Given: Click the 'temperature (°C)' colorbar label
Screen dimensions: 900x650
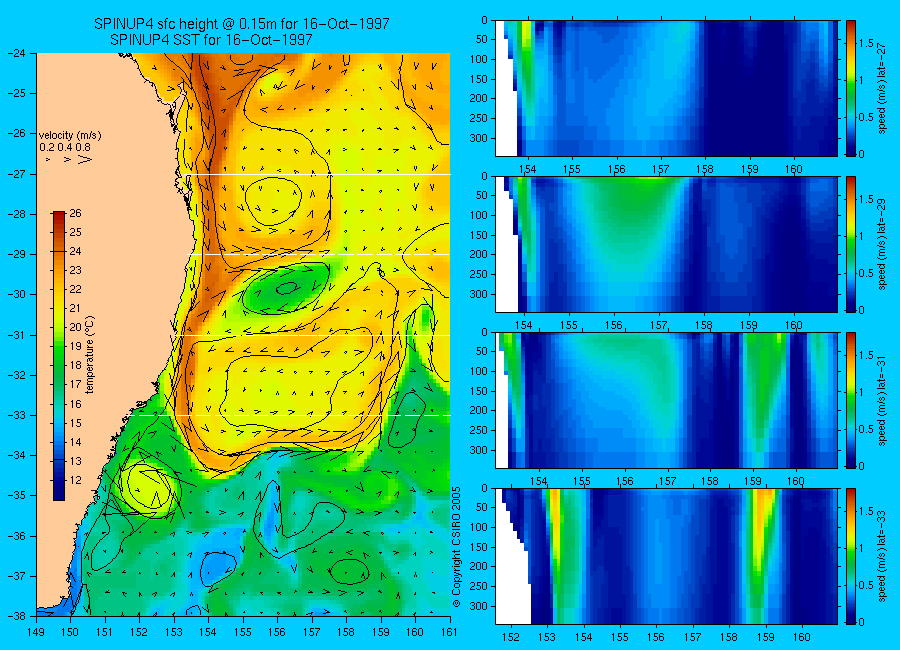Looking at the screenshot, I should [90, 355].
